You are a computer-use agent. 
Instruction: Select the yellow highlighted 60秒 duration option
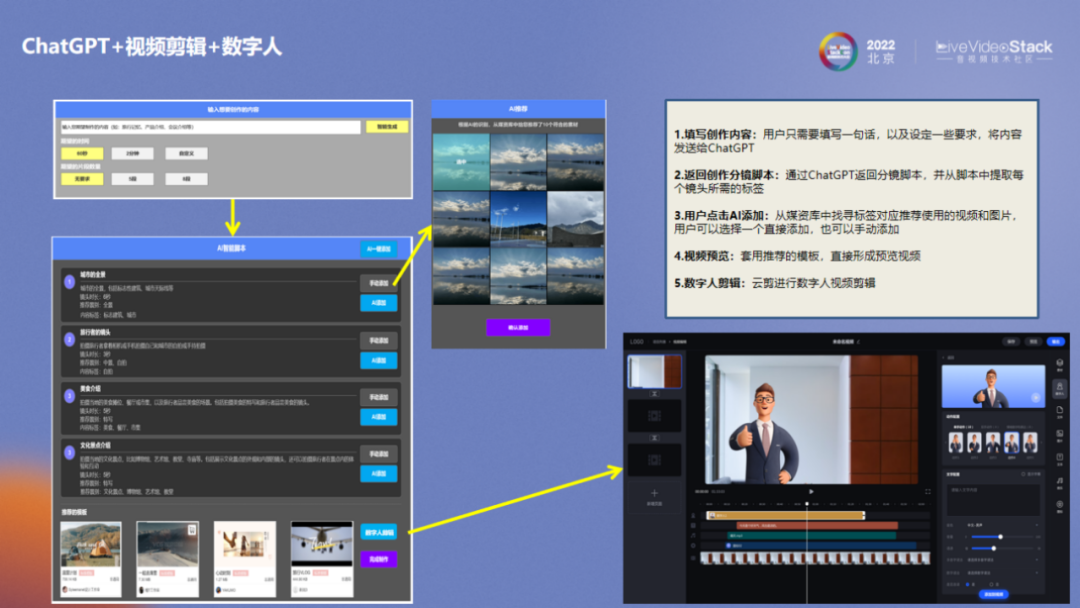click(82, 154)
